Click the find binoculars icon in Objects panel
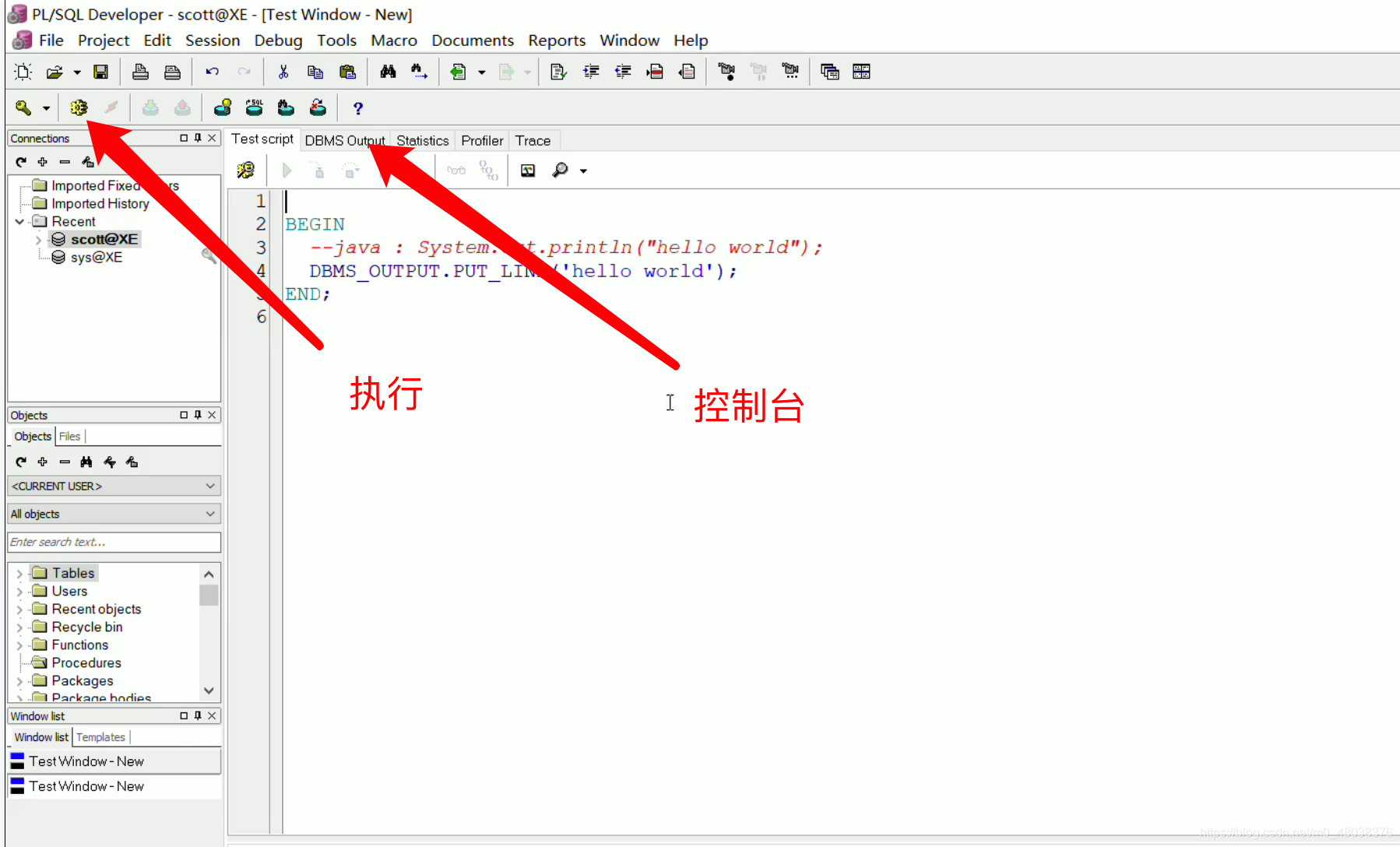The image size is (1400, 847). click(86, 462)
